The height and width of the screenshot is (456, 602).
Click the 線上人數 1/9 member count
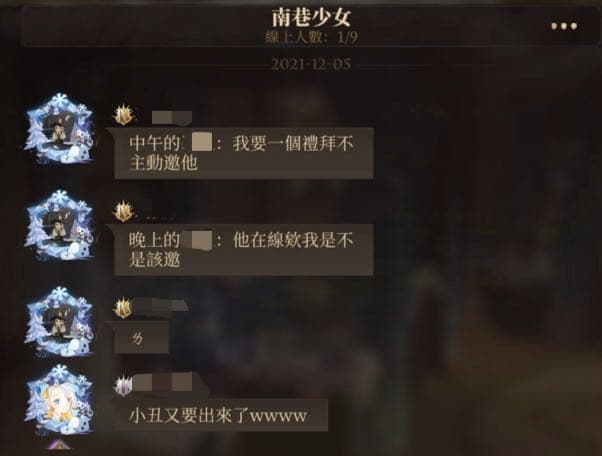click(x=311, y=37)
